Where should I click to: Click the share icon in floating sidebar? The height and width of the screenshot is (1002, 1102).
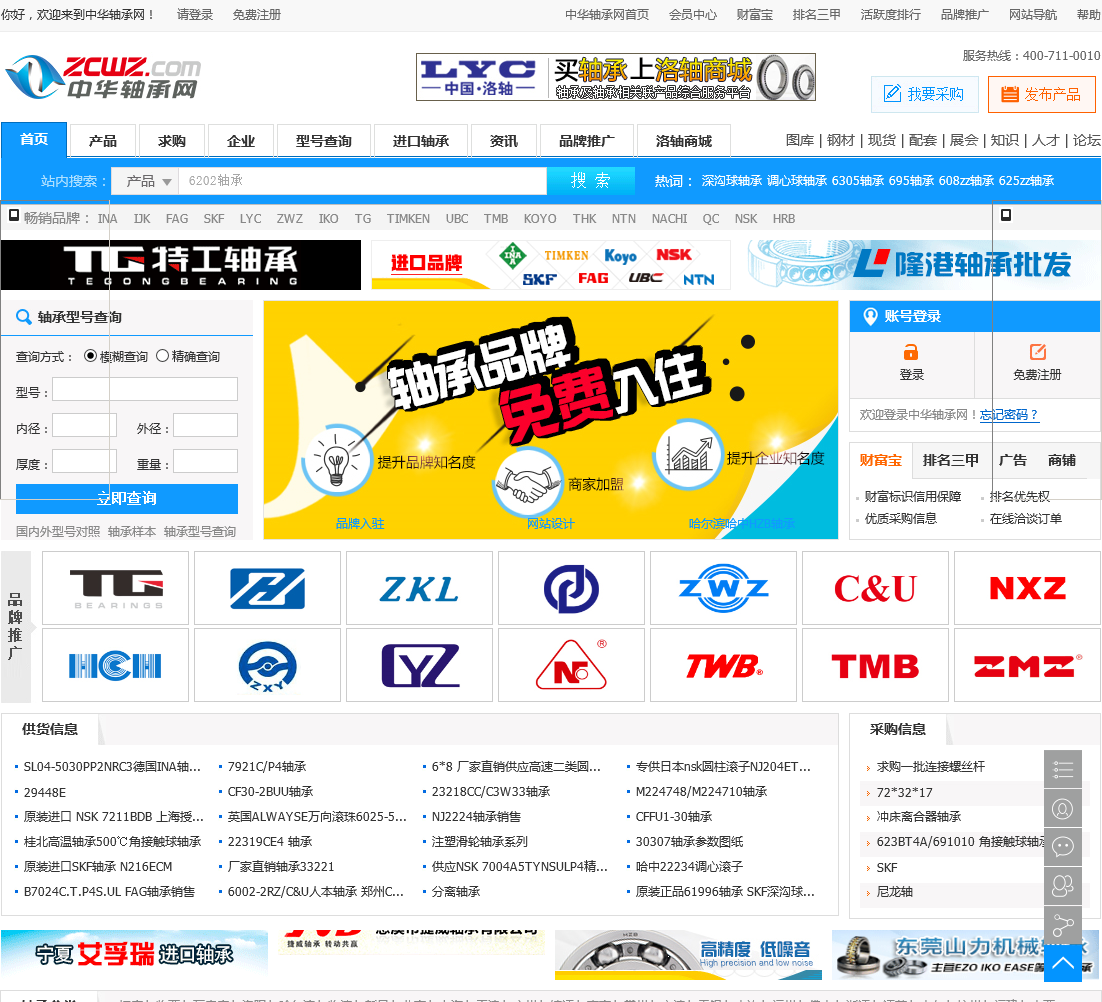(x=1062, y=926)
